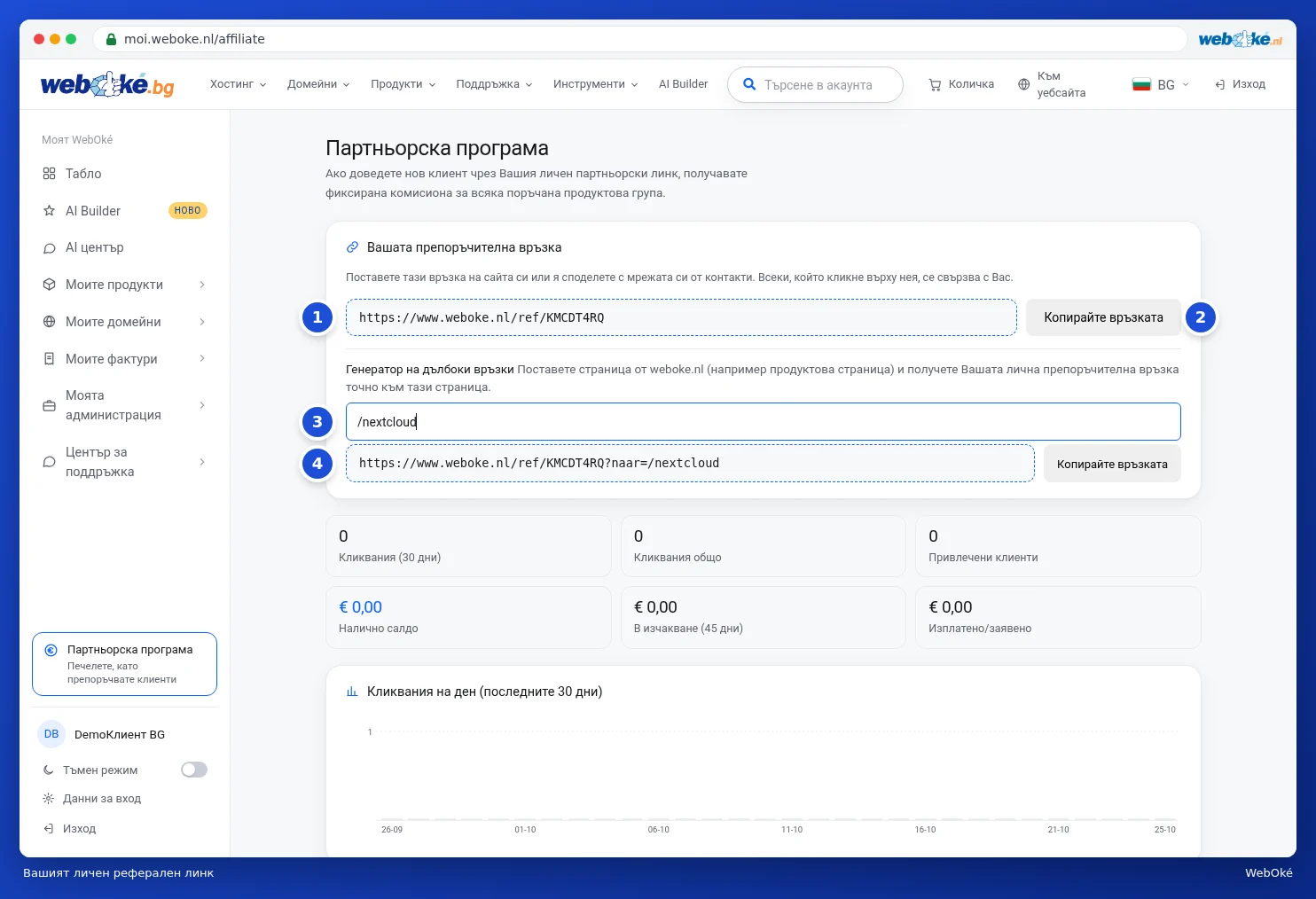
Task: Click the Моята администрация briefcase icon
Action: click(x=50, y=406)
